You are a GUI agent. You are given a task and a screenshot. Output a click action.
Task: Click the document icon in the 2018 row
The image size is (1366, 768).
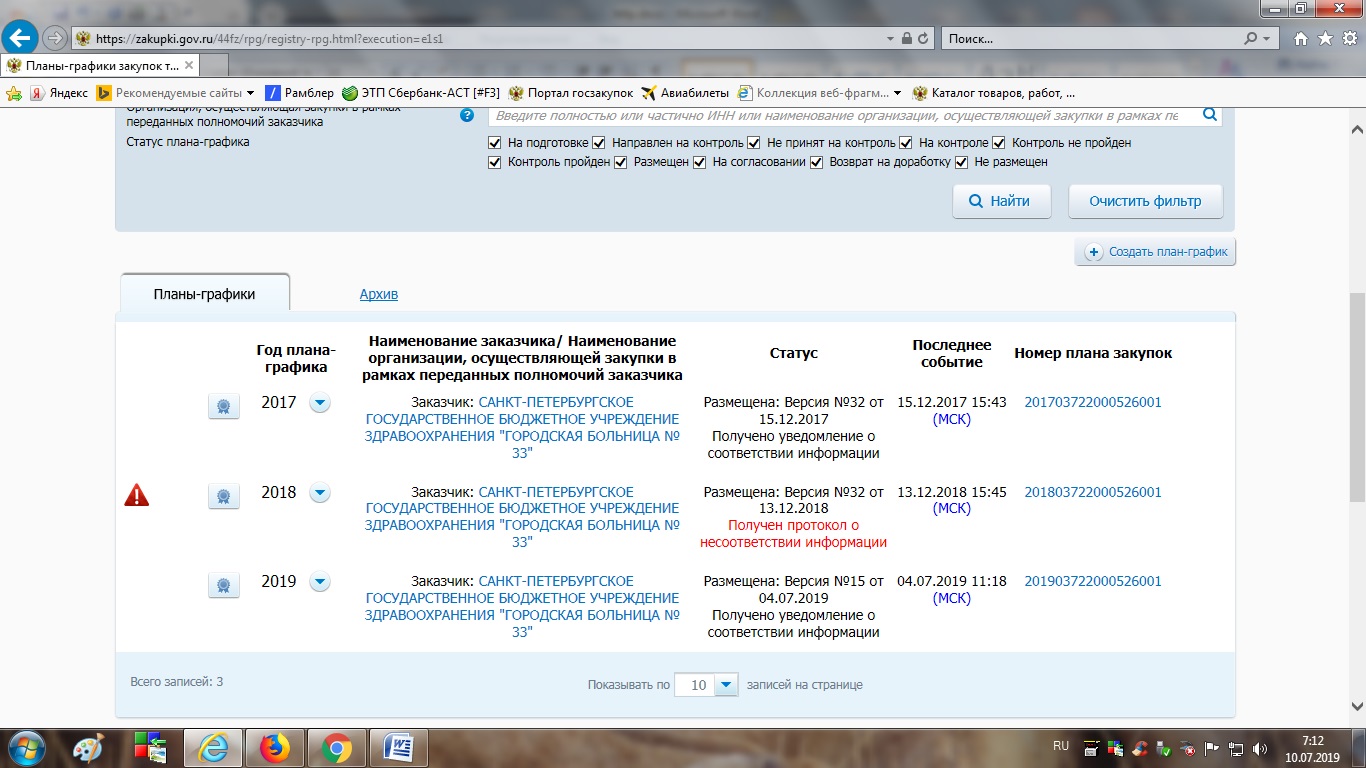[x=223, y=496]
